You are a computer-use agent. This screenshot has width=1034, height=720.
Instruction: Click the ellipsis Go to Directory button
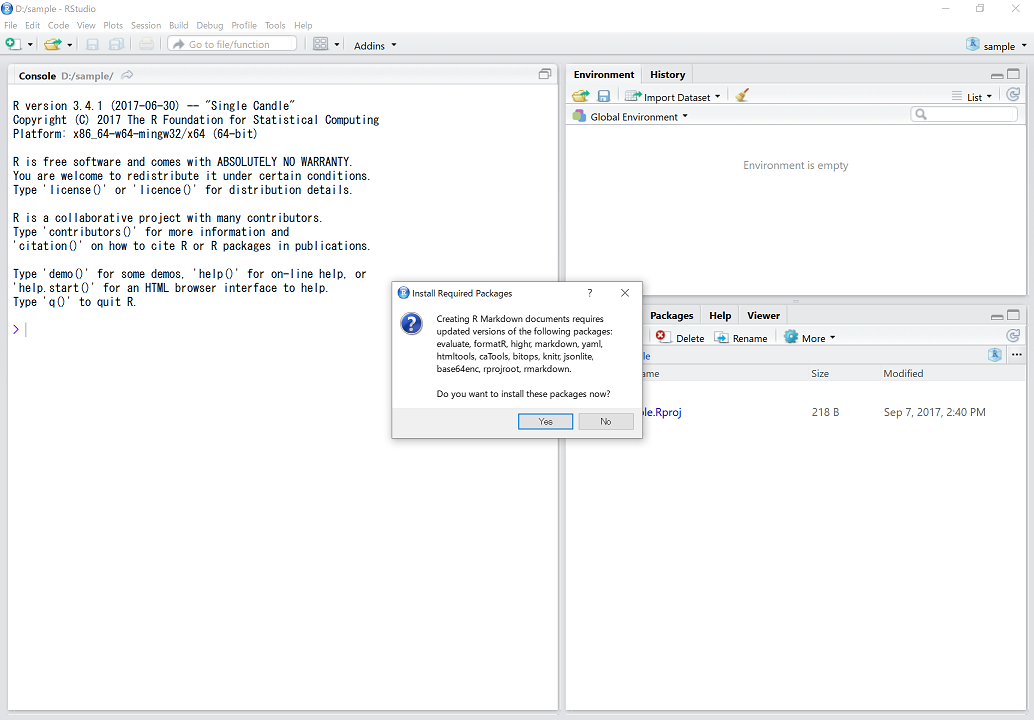point(1017,355)
